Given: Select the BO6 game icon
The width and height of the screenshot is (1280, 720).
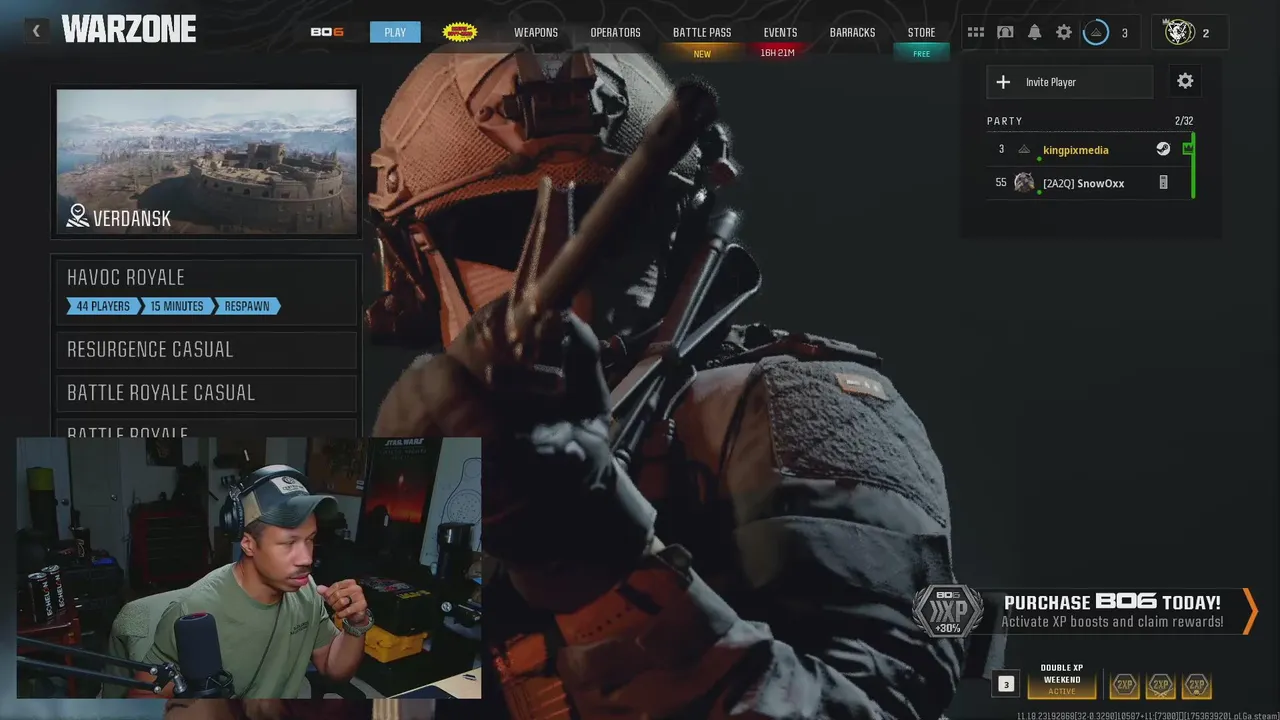Looking at the screenshot, I should pyautogui.click(x=327, y=32).
